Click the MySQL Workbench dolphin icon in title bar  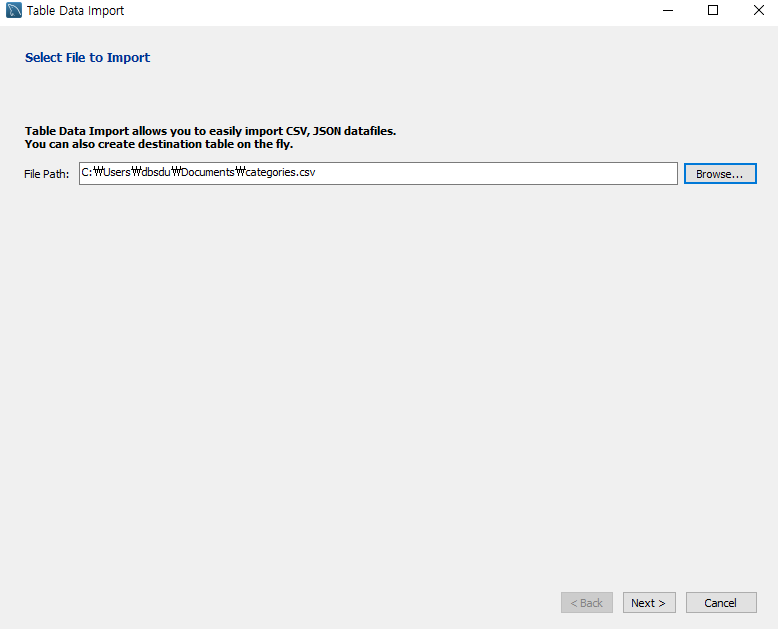tap(13, 10)
